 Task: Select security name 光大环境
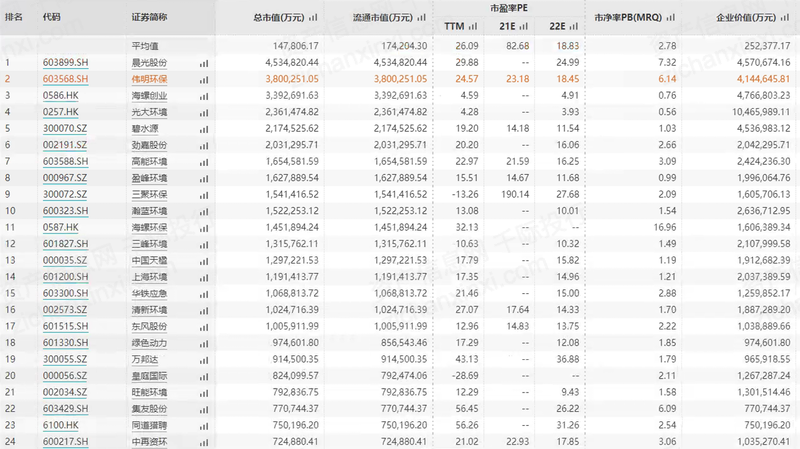point(149,112)
